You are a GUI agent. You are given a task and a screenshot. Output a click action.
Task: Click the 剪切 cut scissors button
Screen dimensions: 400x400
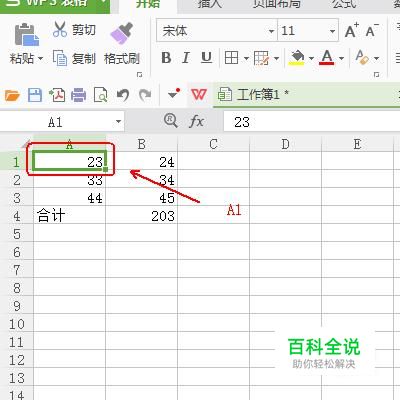74,30
